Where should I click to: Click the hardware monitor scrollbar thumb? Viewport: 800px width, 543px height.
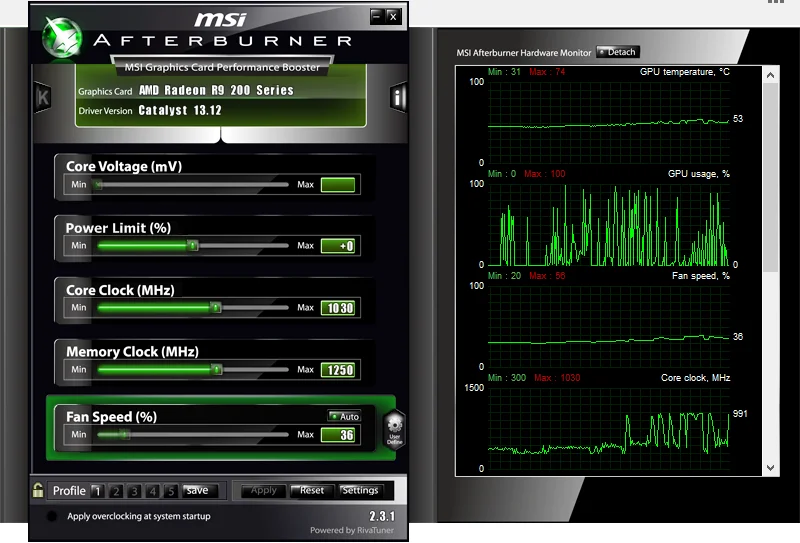770,178
